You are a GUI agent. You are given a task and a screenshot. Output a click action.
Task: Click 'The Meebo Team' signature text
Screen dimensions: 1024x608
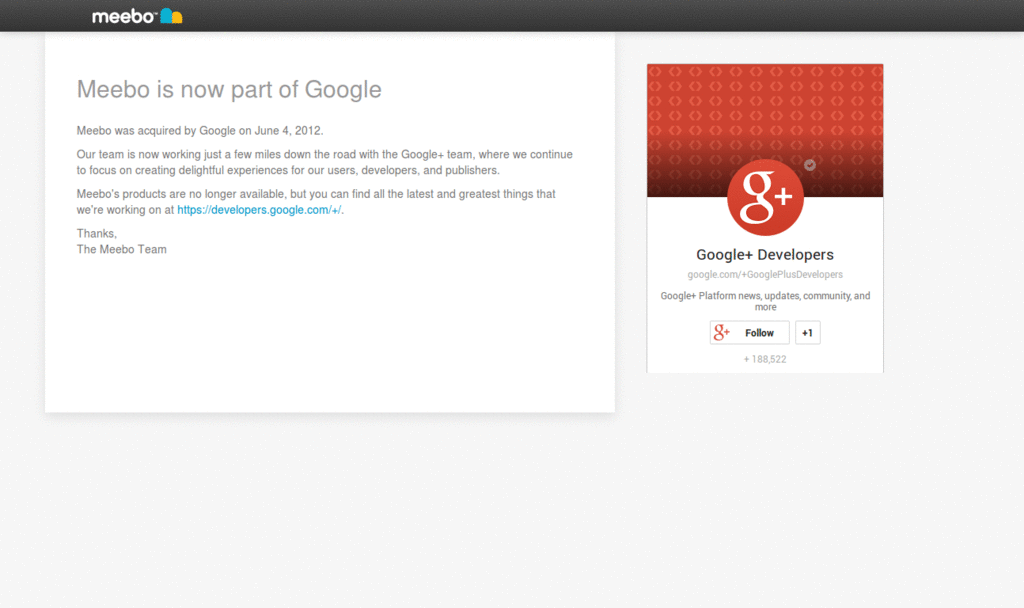[121, 249]
